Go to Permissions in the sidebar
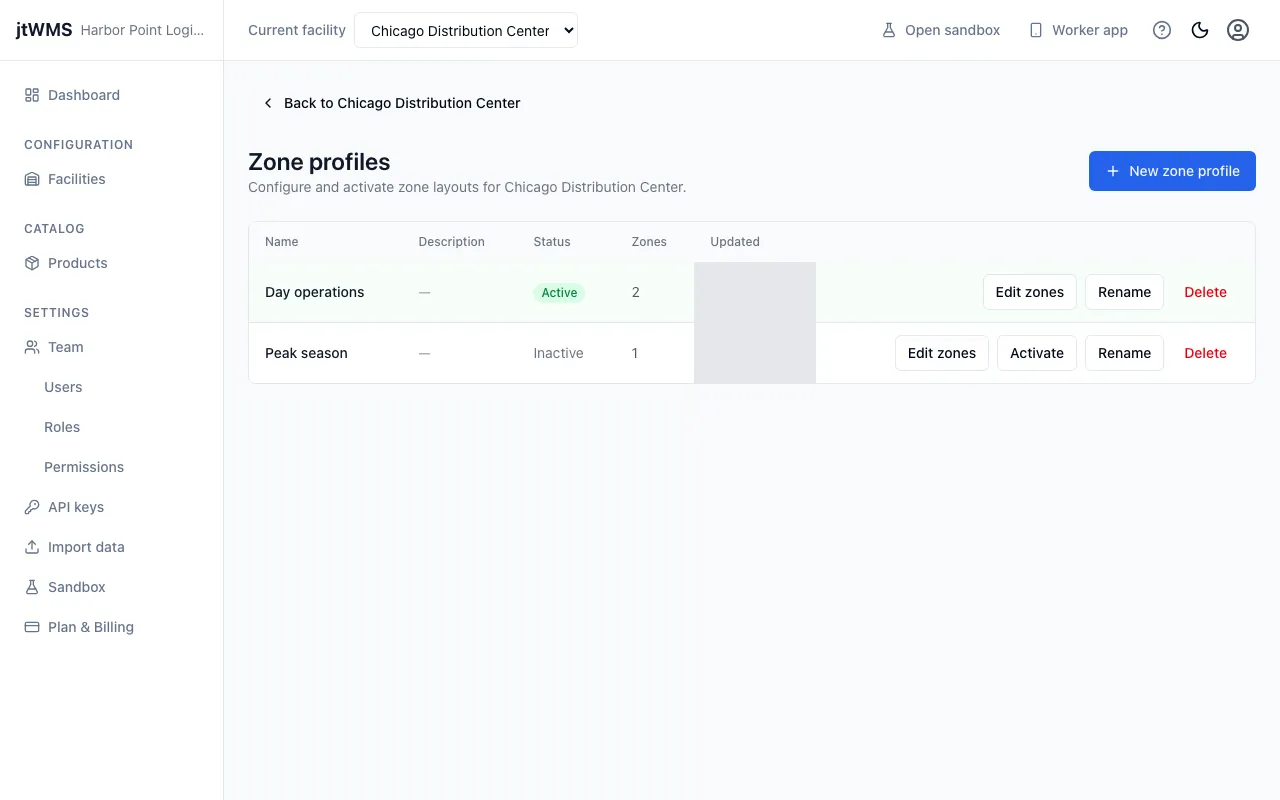 pos(84,467)
